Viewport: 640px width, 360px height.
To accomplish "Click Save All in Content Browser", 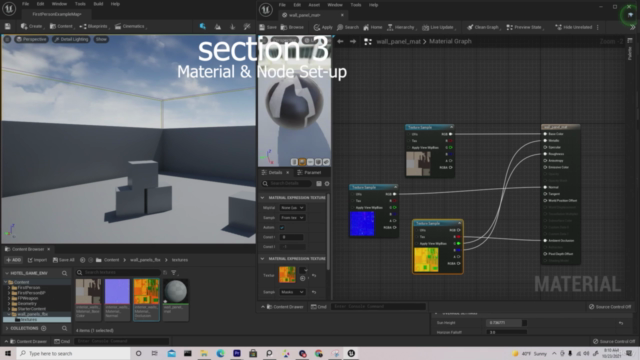I will click(64, 260).
